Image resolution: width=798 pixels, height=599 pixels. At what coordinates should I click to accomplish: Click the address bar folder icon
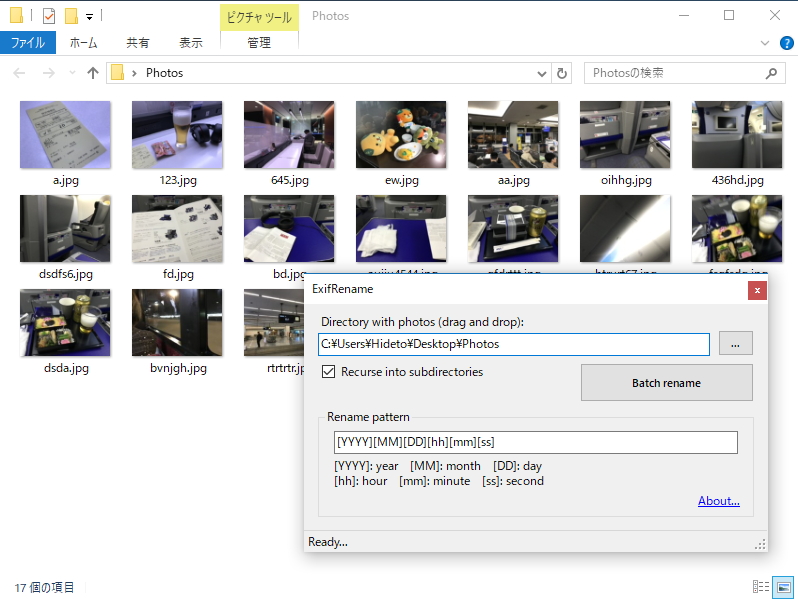click(x=118, y=73)
